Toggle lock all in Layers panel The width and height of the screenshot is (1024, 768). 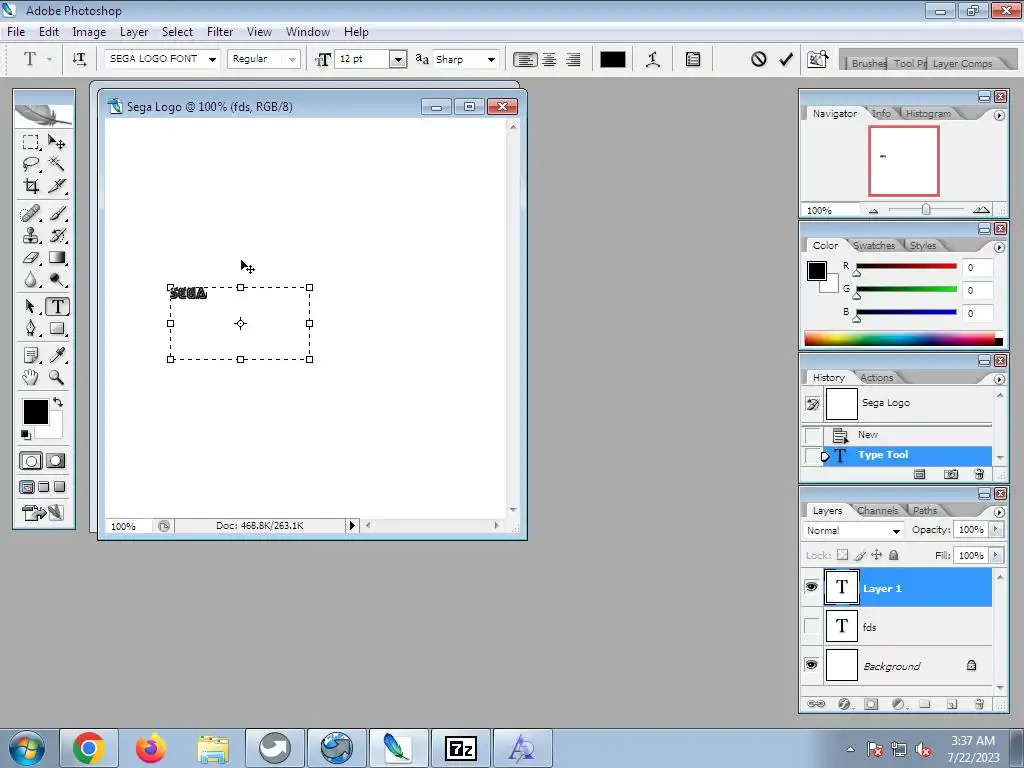click(x=893, y=555)
